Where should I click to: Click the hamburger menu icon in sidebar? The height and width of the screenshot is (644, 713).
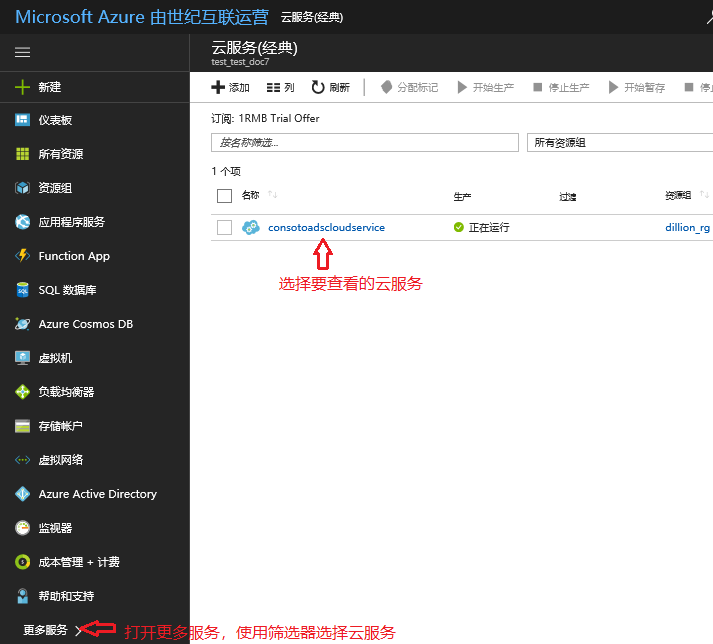(x=22, y=52)
